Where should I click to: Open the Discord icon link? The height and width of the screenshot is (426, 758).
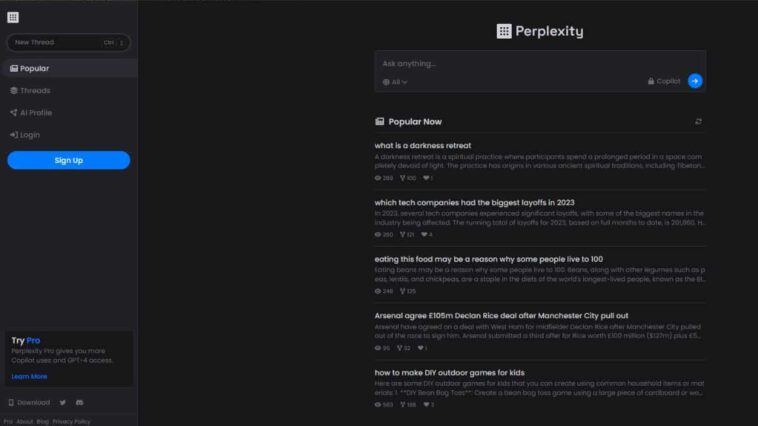pos(80,402)
